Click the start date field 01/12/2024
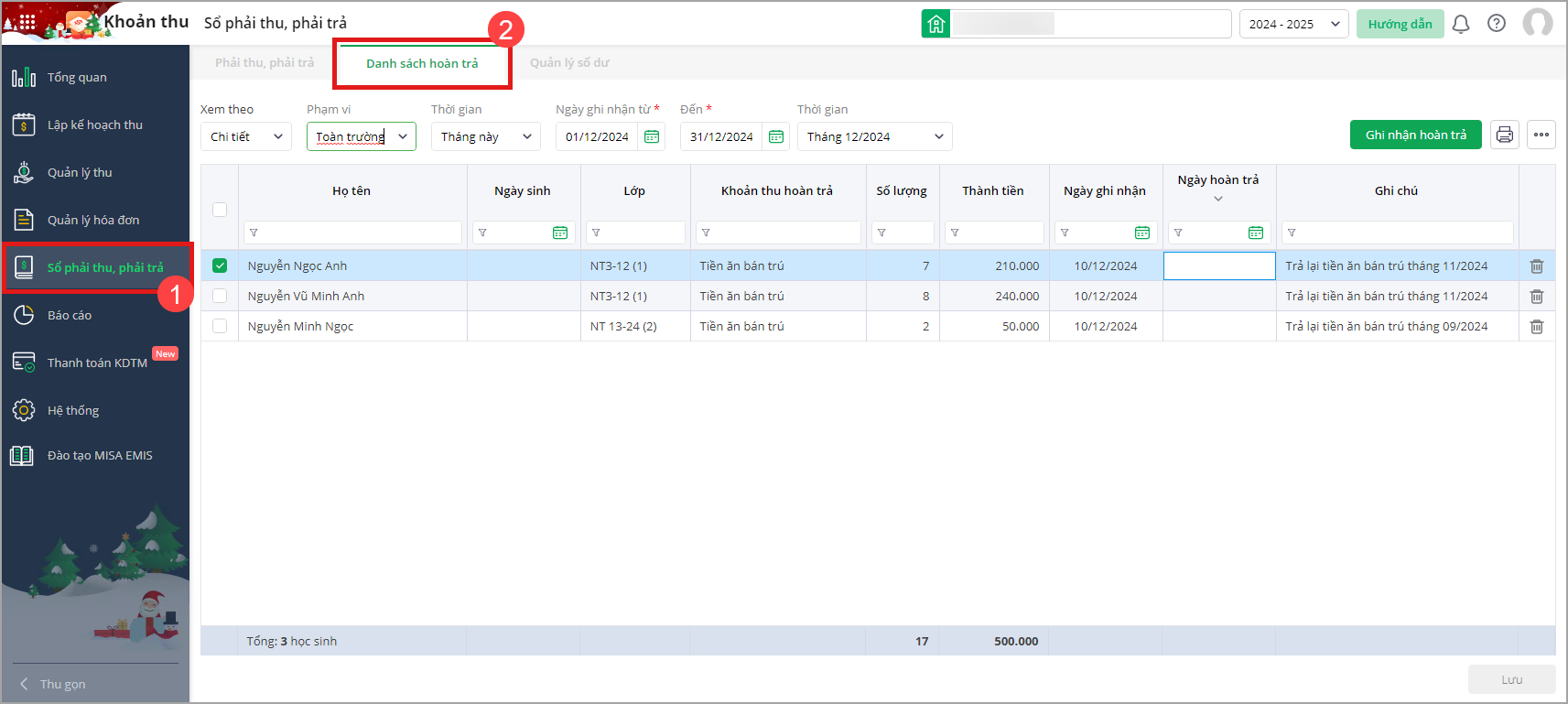 tap(599, 136)
